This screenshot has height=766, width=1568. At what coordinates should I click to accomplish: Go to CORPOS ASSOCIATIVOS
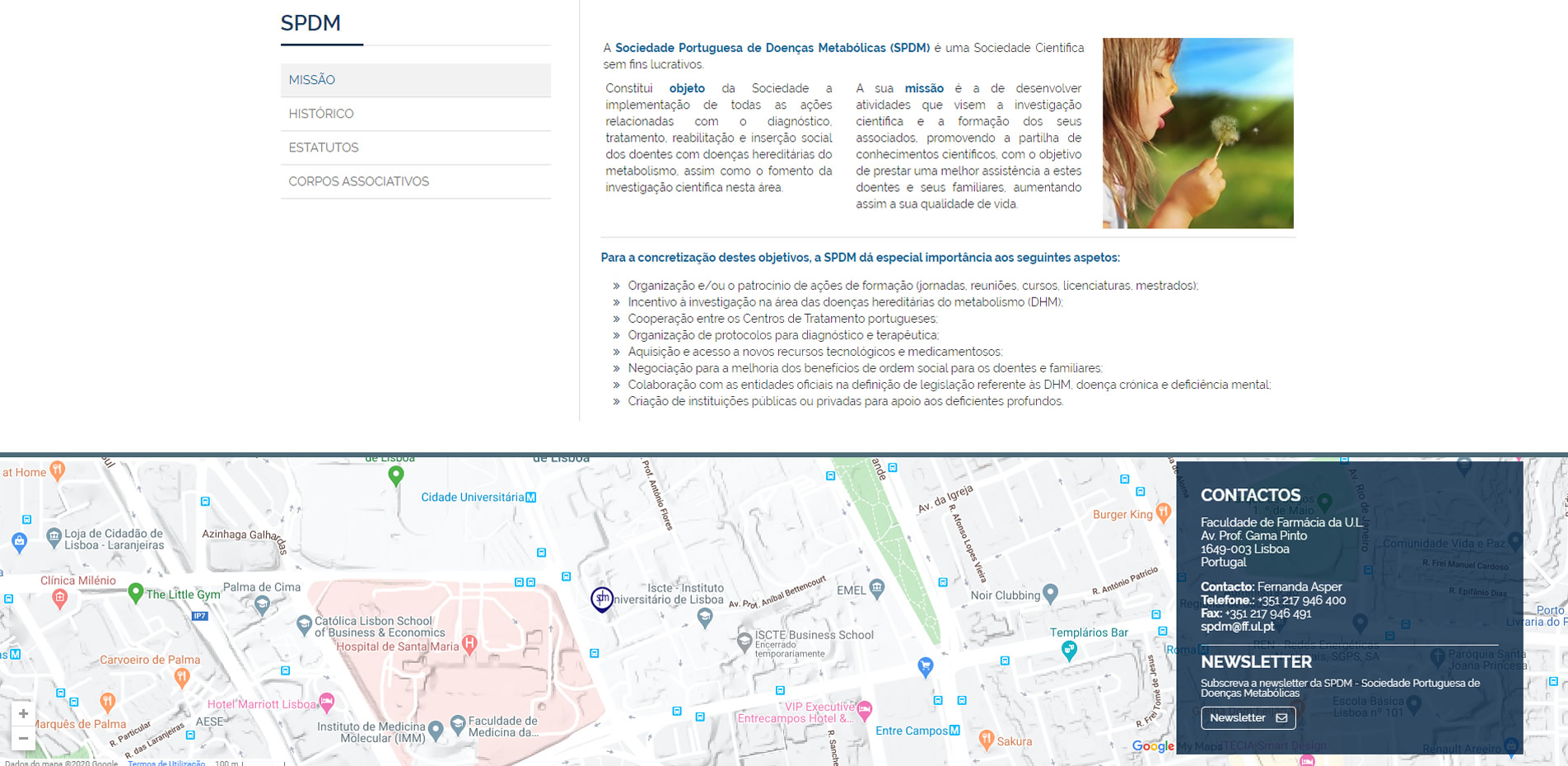415,181
